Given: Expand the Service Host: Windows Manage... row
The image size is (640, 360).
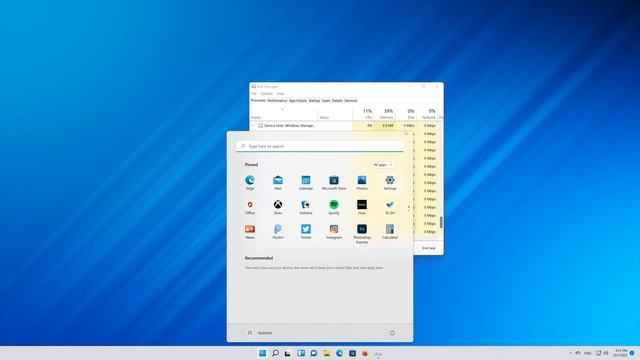Looking at the screenshot, I should click(253, 126).
